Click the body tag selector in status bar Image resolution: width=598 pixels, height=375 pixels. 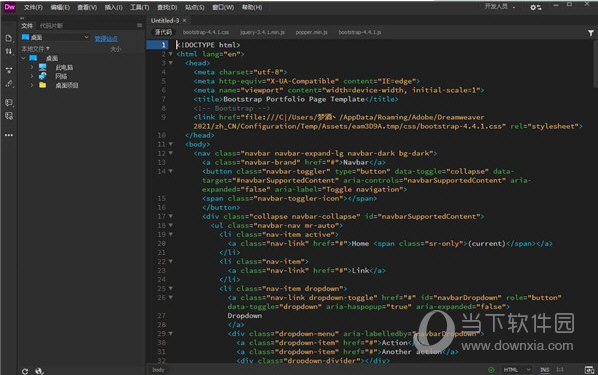(158, 370)
